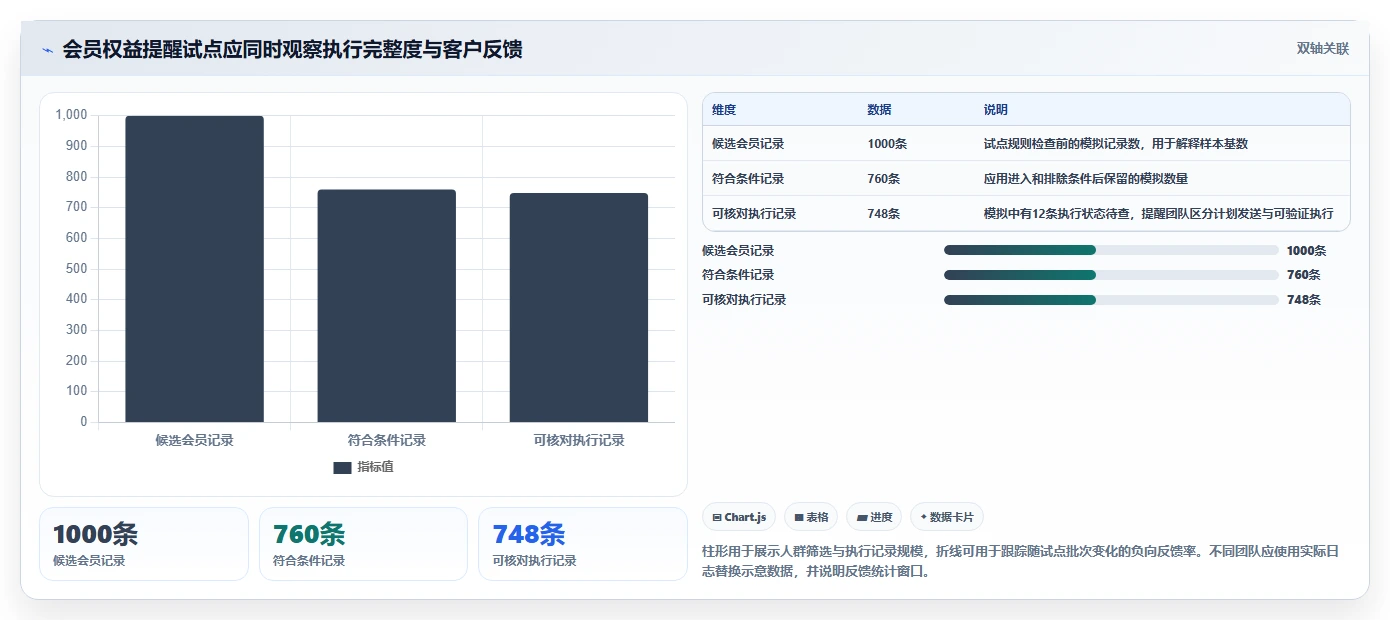Click the description 应用进入和排除条件后保留的模拟数量
Viewport: 1390px width, 620px height.
(1086, 179)
